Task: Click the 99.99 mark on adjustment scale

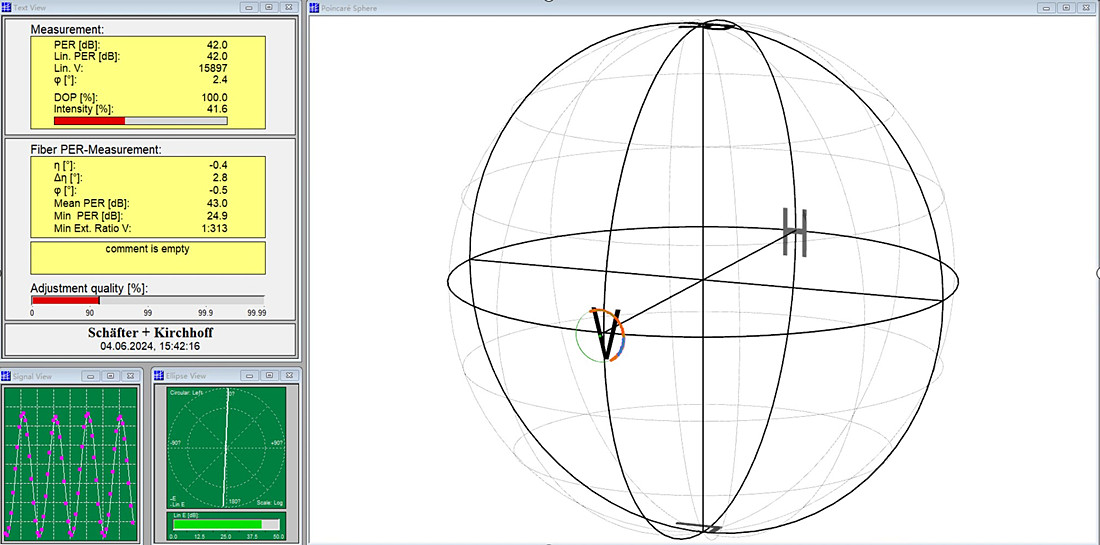Action: [257, 313]
